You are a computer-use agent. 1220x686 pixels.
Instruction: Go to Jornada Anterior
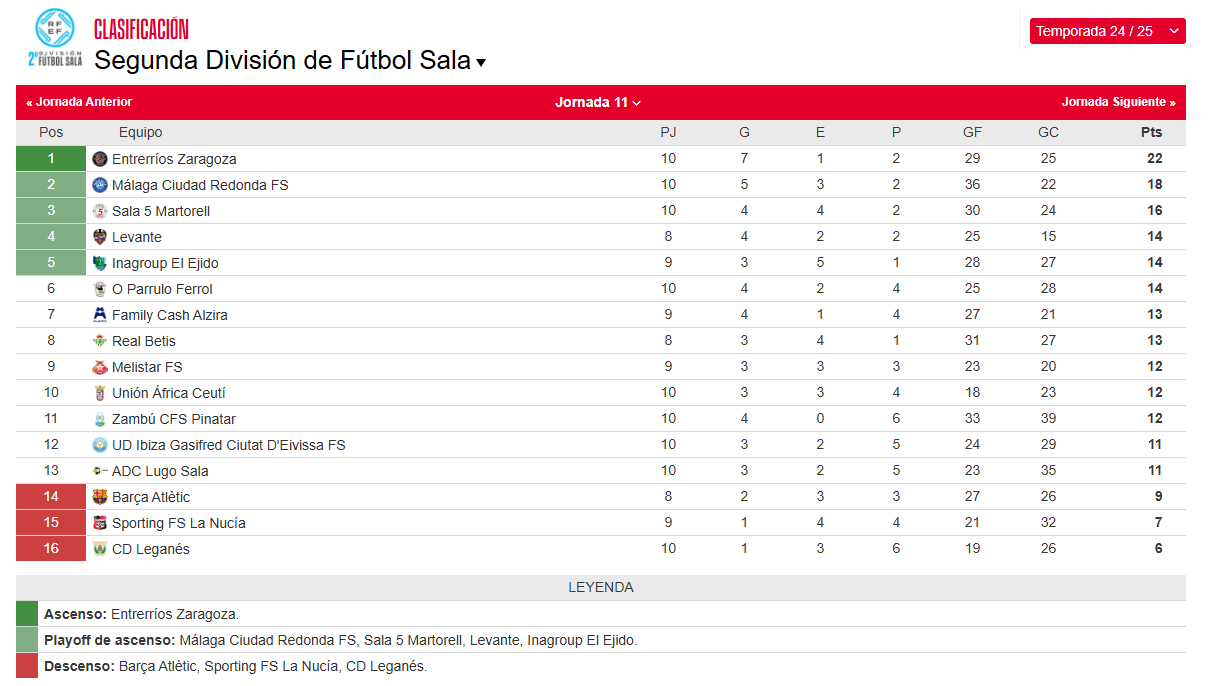coord(79,102)
